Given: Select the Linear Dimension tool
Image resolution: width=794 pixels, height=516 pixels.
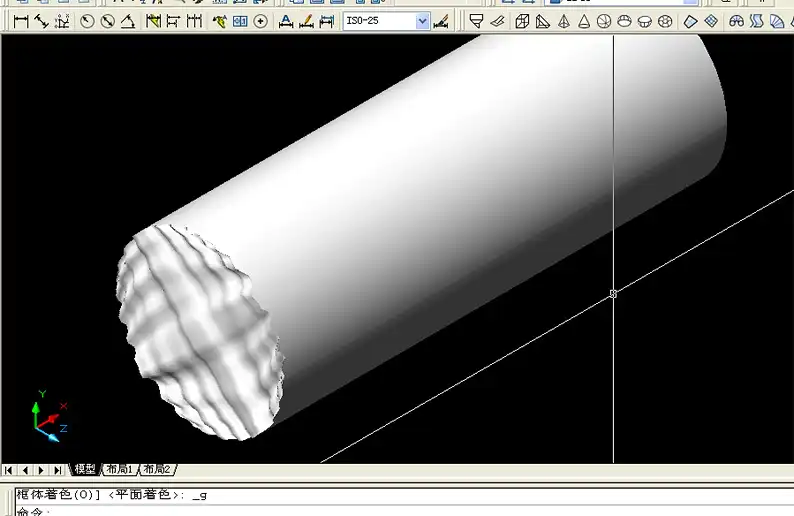Looking at the screenshot, I should click(21, 21).
